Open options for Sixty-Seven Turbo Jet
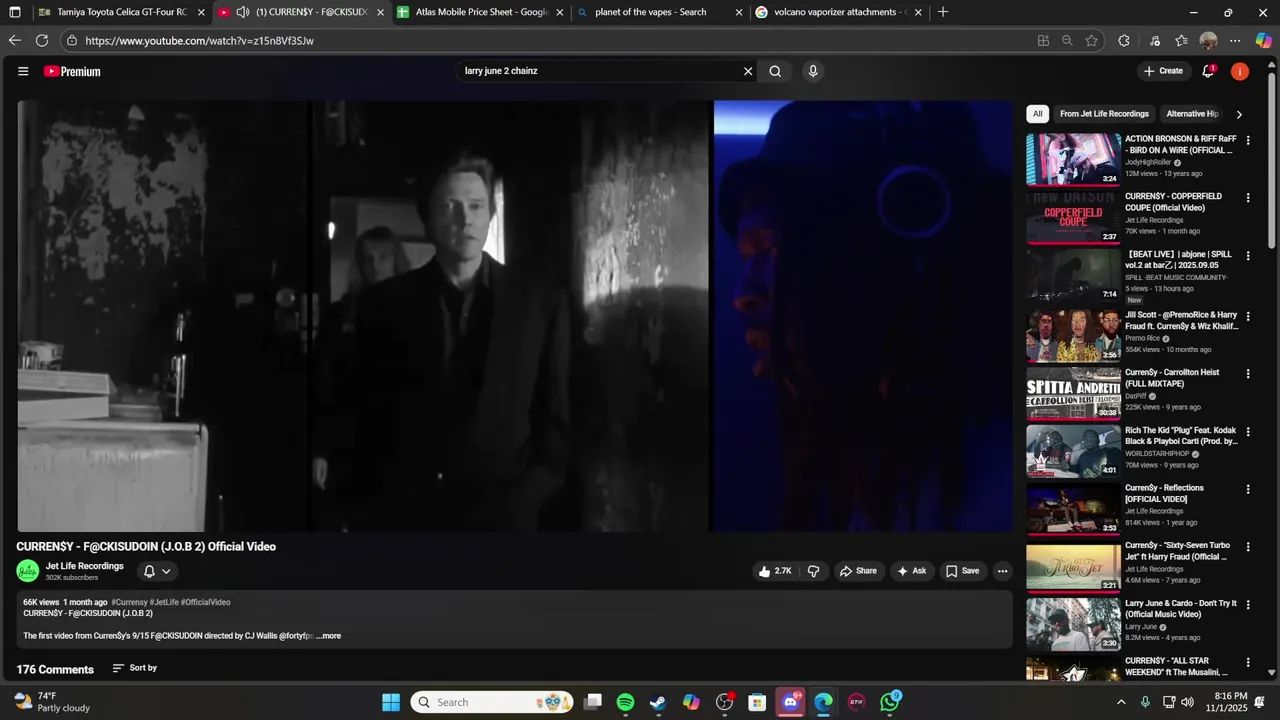The height and width of the screenshot is (720, 1280). point(1247,548)
